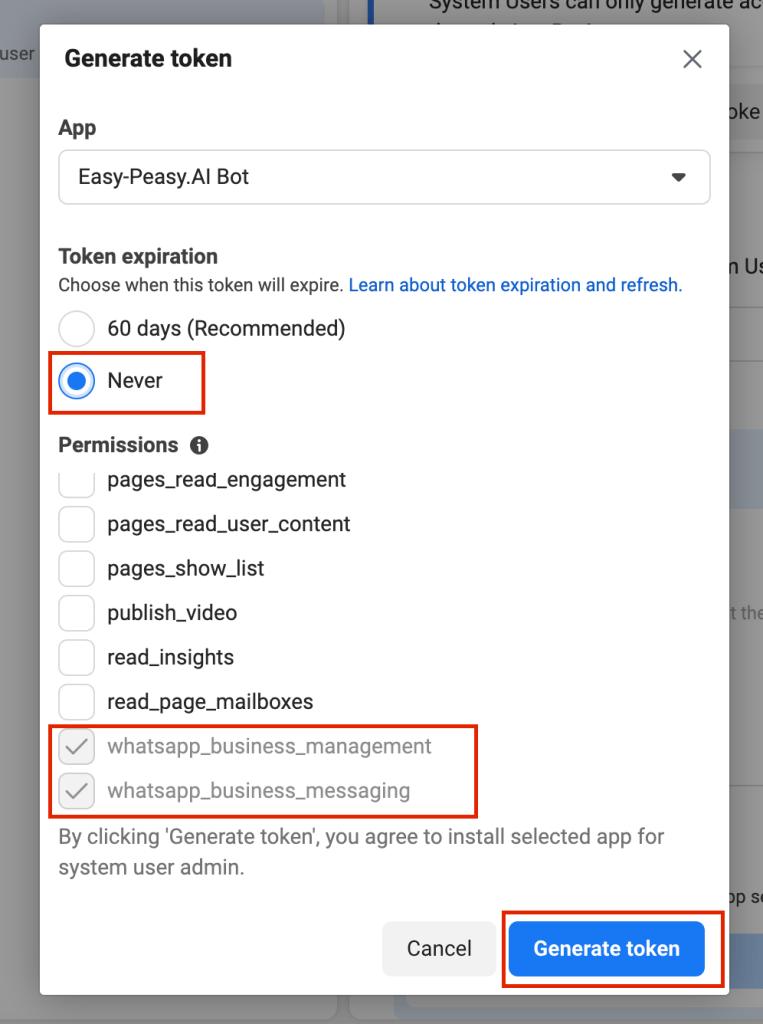Open the App dropdown arrow

click(678, 177)
